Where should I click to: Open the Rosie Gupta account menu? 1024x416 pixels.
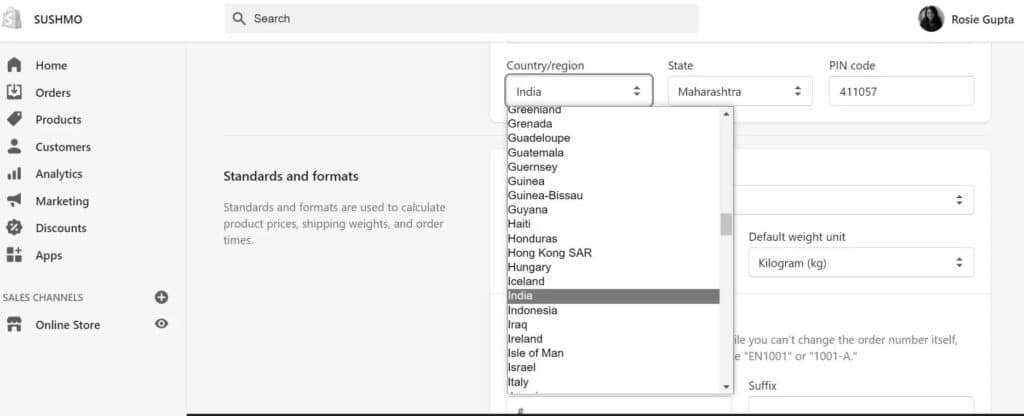[x=966, y=19]
